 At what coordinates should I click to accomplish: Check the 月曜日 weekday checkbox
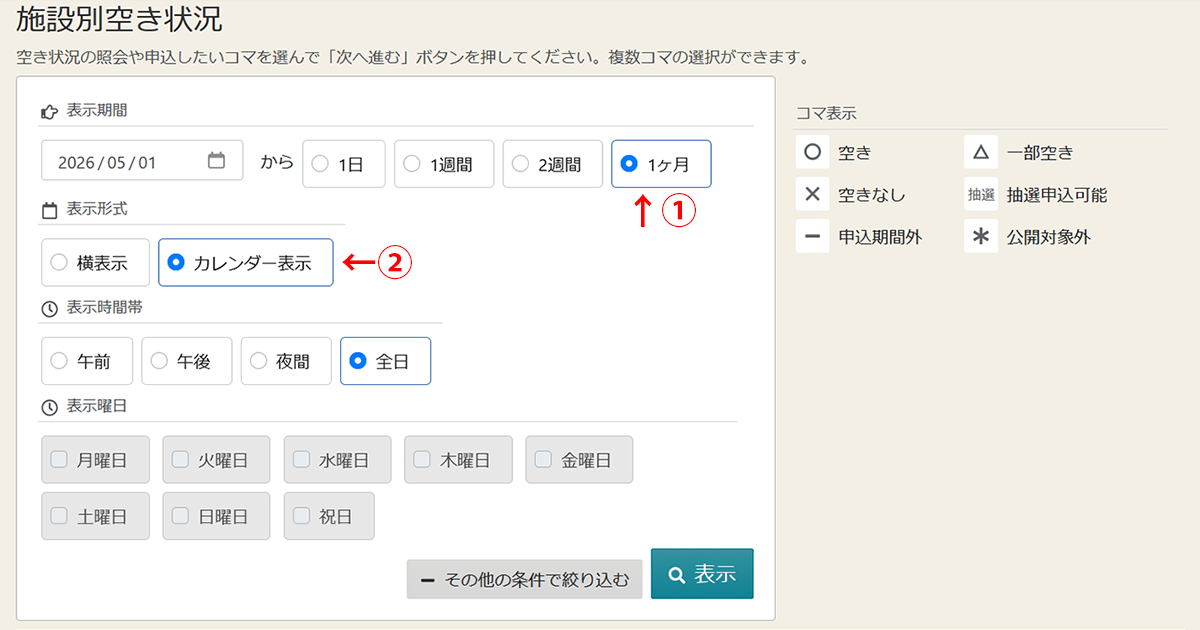pos(59,460)
